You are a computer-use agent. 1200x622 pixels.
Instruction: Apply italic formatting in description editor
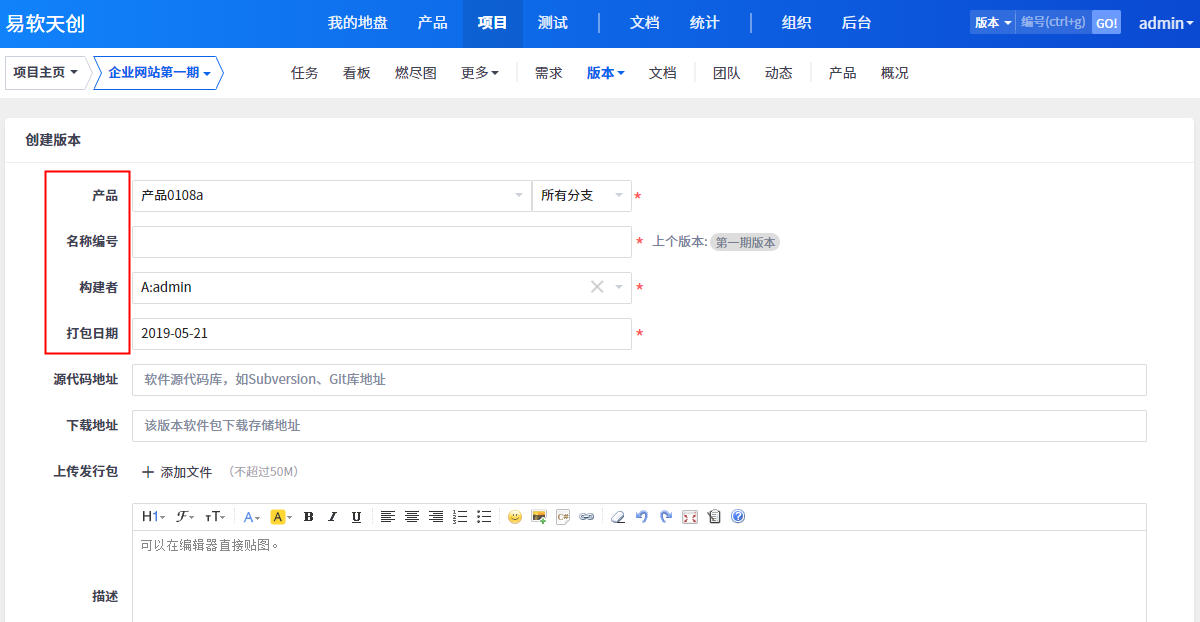tap(332, 517)
